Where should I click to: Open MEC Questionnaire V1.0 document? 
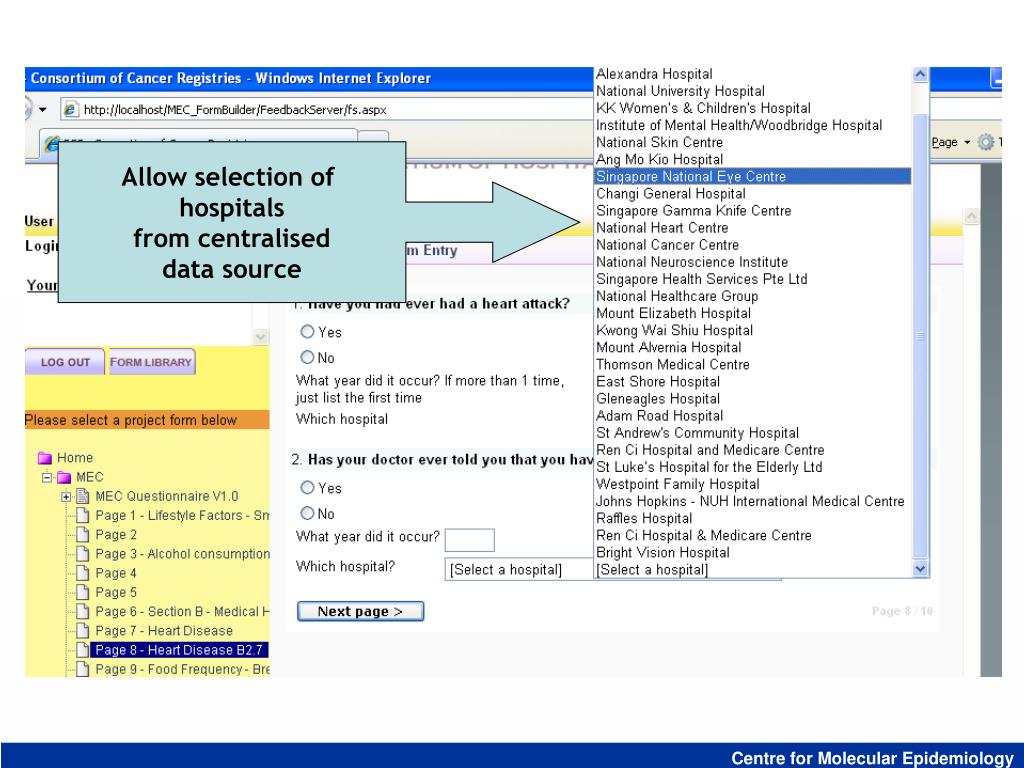[x=167, y=496]
